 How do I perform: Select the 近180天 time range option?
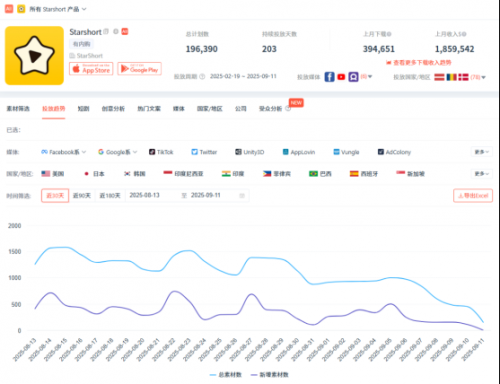click(110, 196)
